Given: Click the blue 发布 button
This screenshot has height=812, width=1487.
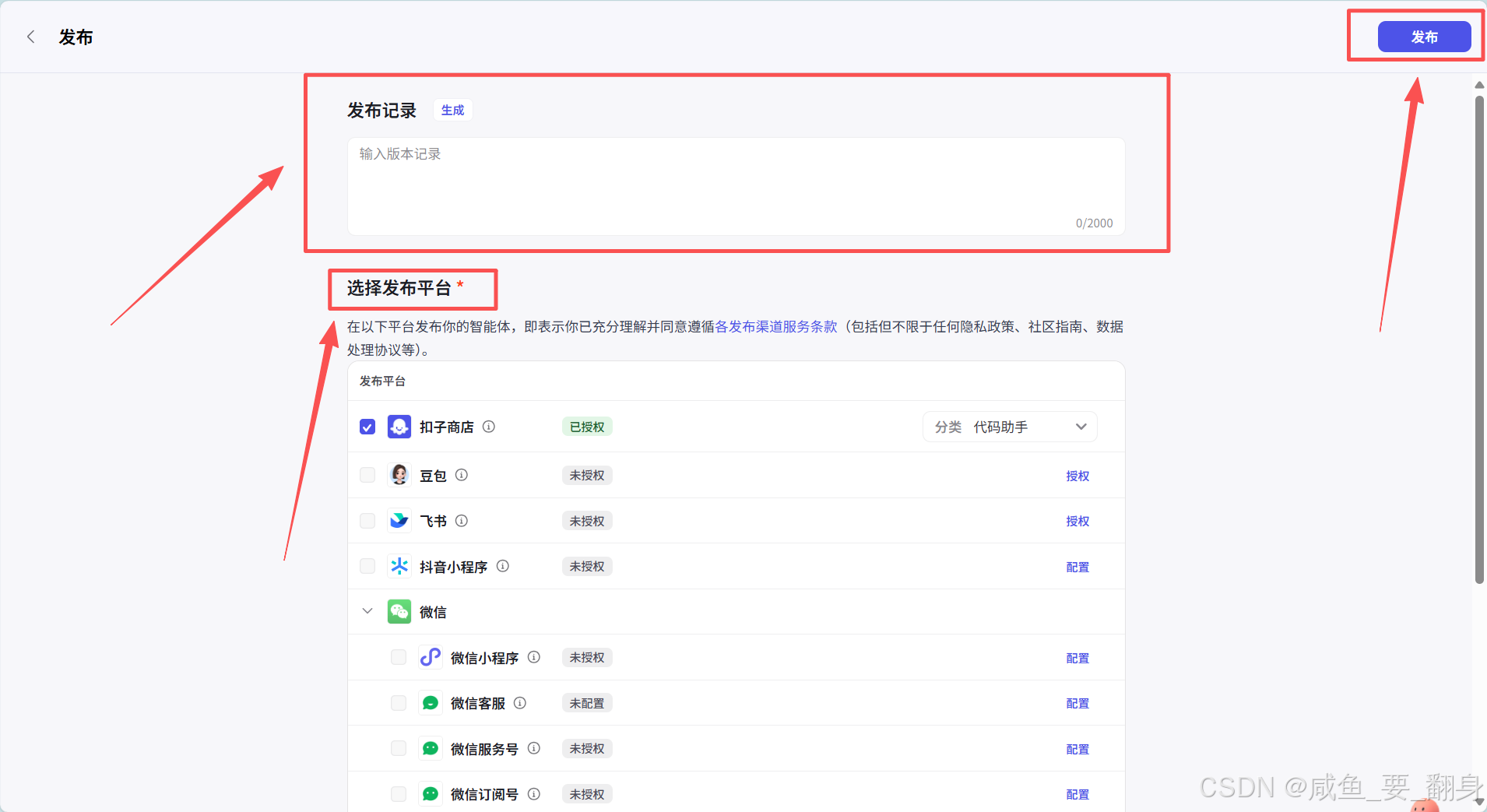Looking at the screenshot, I should click(x=1424, y=37).
